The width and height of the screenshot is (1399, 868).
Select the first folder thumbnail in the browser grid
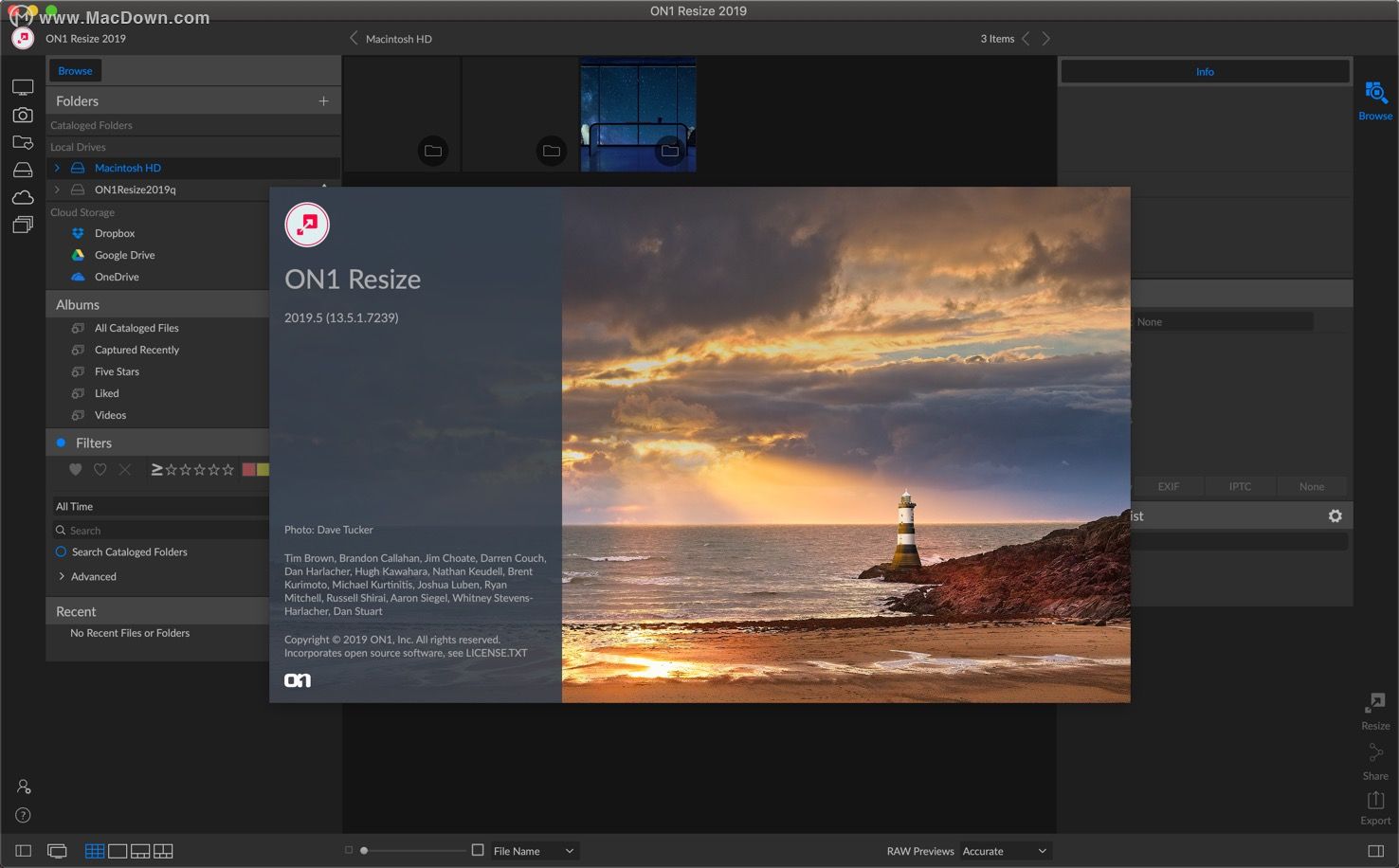click(402, 115)
